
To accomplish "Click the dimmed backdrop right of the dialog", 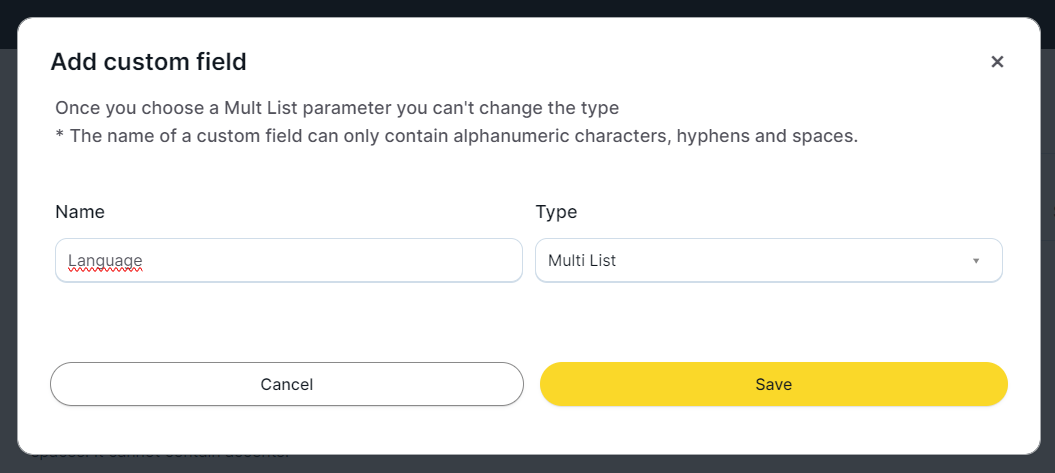I will [1047, 250].
